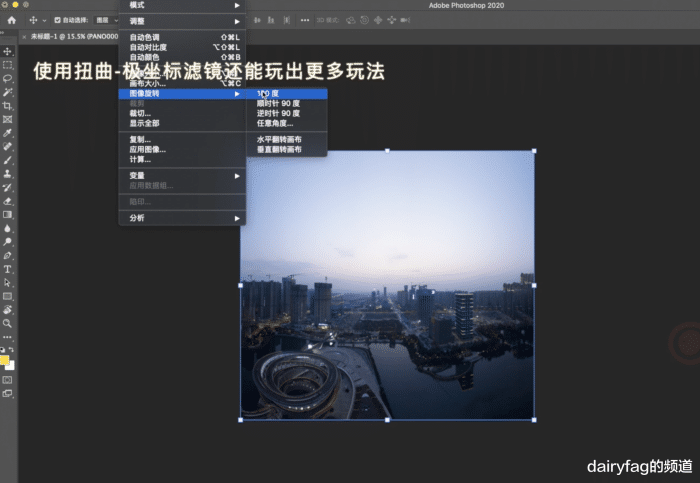Click the 3D slide icon in the options bar
The width and height of the screenshot is (700, 483).
[x=392, y=20]
